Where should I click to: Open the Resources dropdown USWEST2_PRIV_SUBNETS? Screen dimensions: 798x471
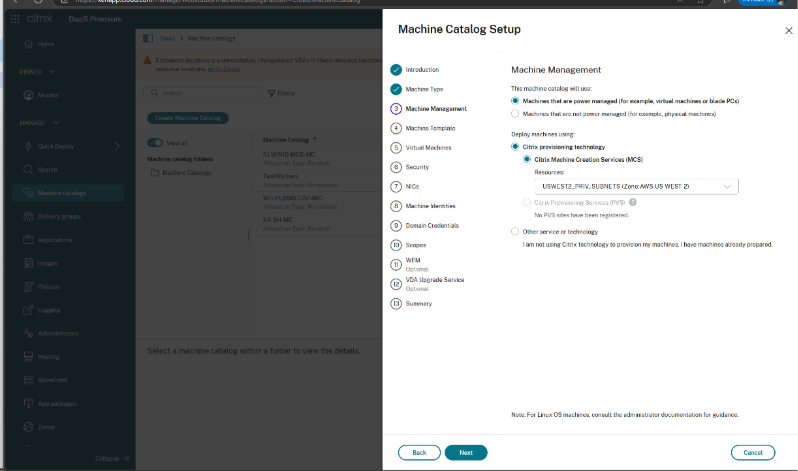636,186
